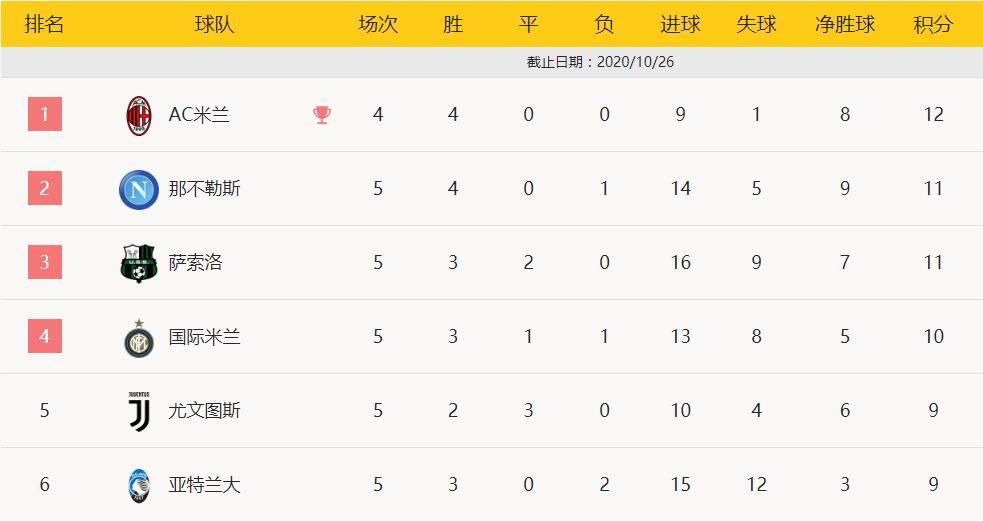Click the red rank 4 badge
The width and height of the screenshot is (983, 522).
click(x=45, y=336)
